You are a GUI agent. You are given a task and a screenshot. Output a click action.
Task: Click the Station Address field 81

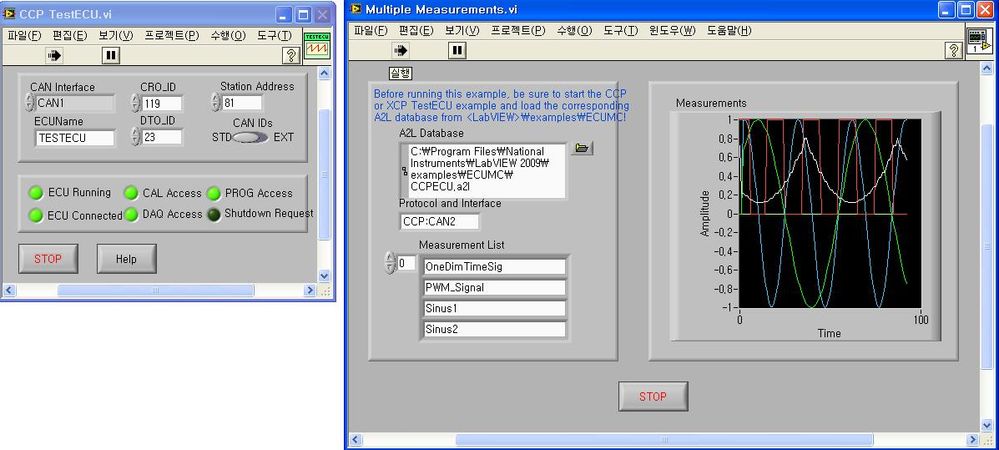point(242,103)
